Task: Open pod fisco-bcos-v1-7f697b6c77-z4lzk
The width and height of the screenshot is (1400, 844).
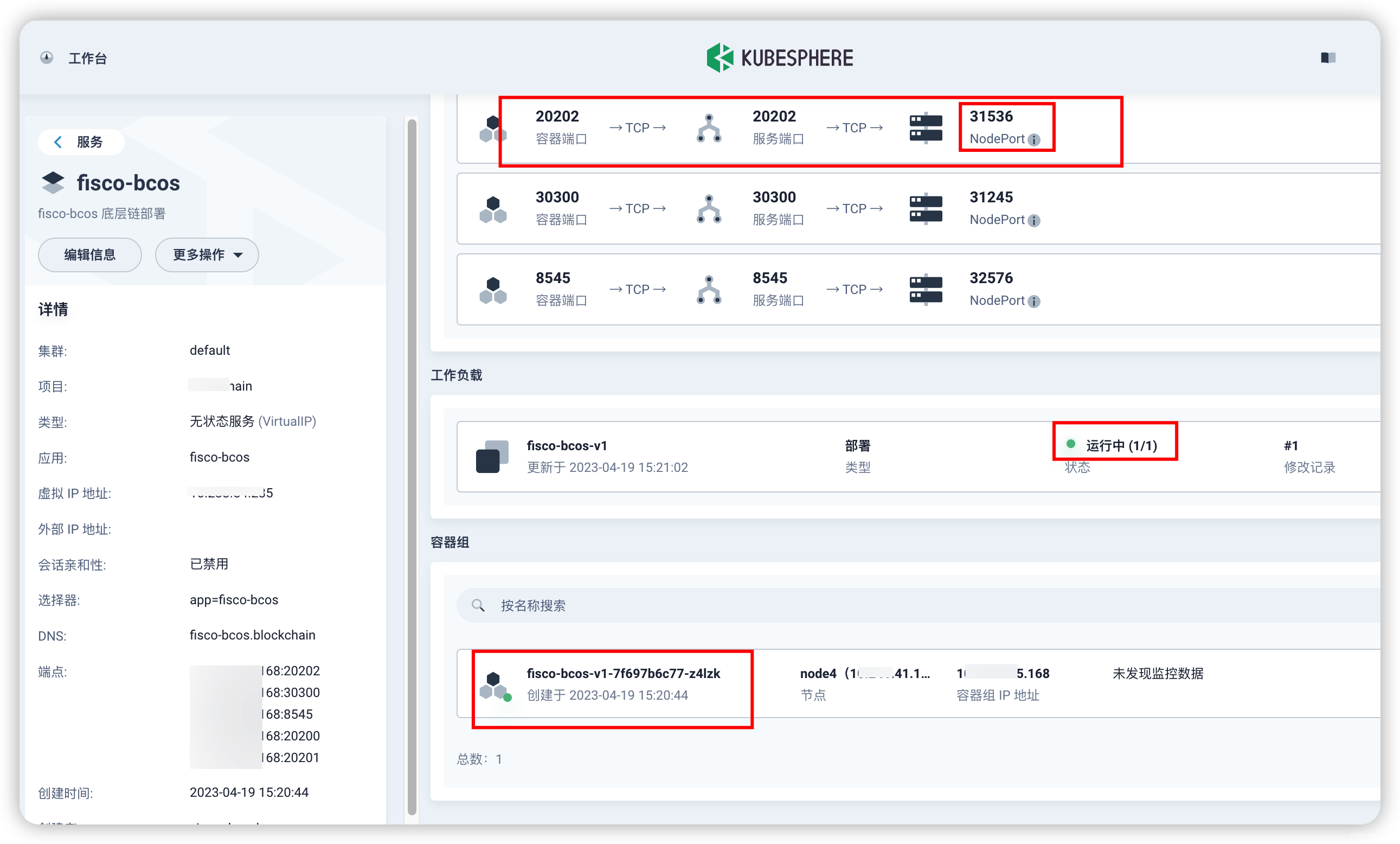Action: pos(624,674)
